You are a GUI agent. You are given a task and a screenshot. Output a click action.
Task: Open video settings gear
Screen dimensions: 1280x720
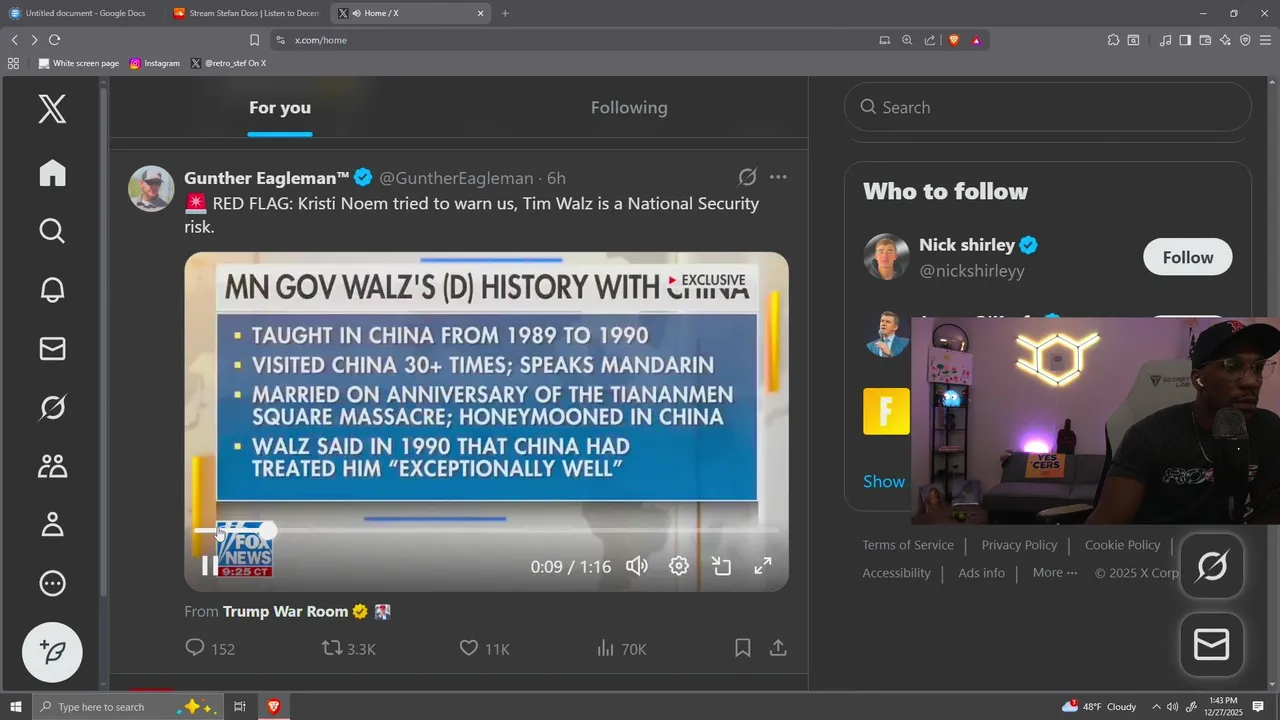click(x=679, y=566)
